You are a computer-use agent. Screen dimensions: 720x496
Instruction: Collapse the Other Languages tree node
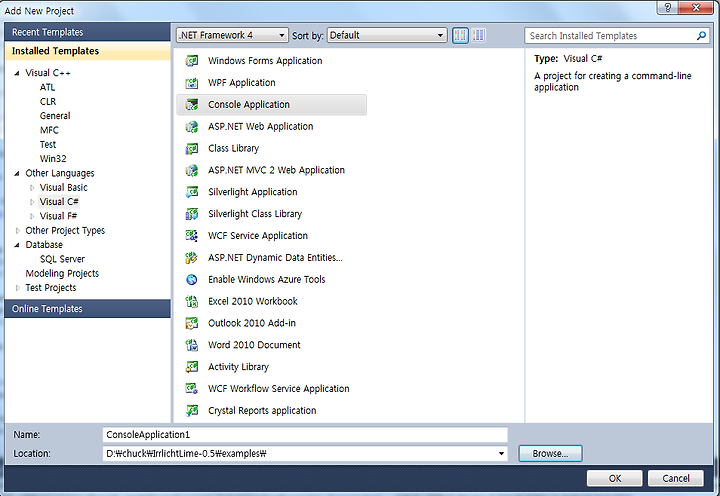17,173
